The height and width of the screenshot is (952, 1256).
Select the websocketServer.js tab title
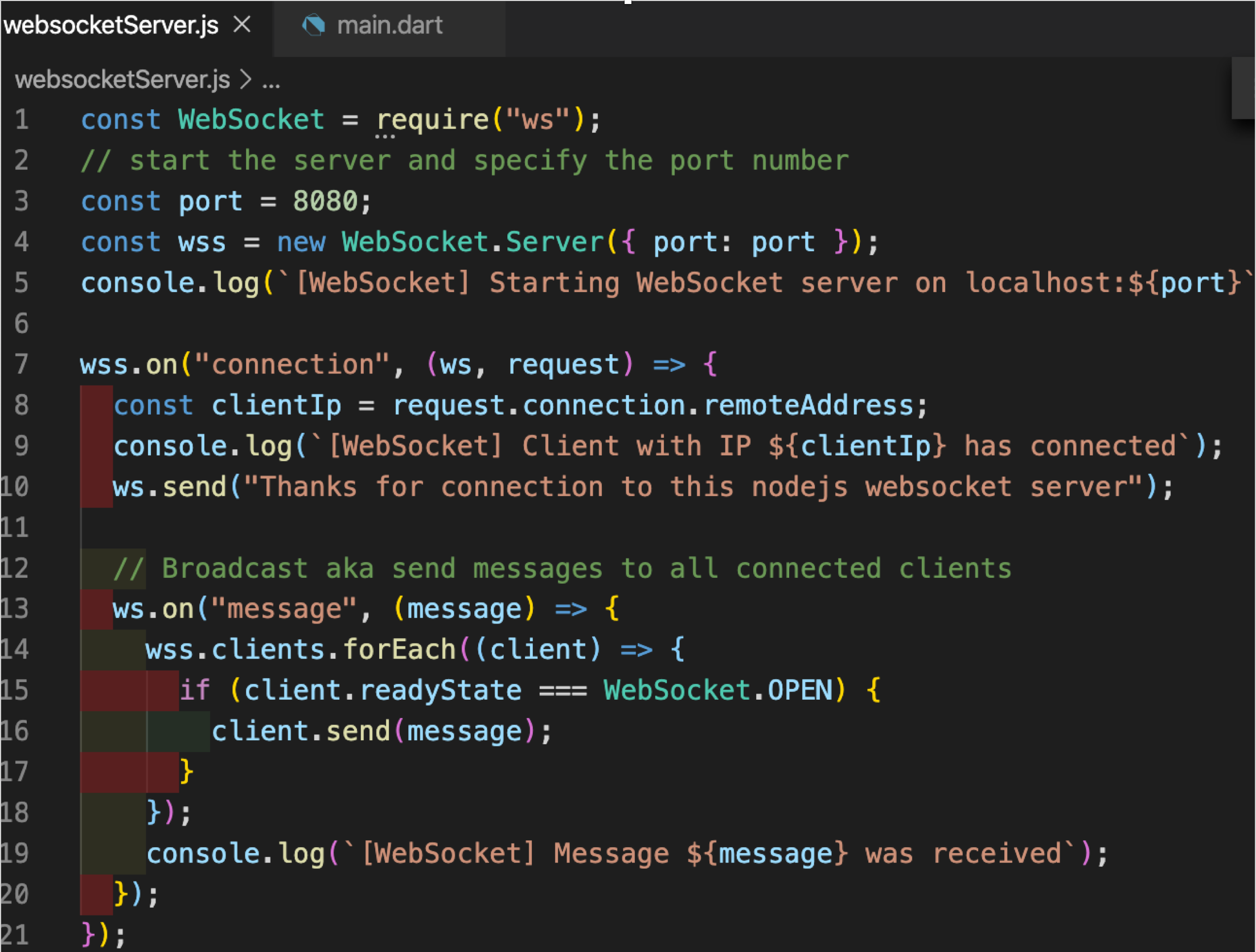[111, 26]
